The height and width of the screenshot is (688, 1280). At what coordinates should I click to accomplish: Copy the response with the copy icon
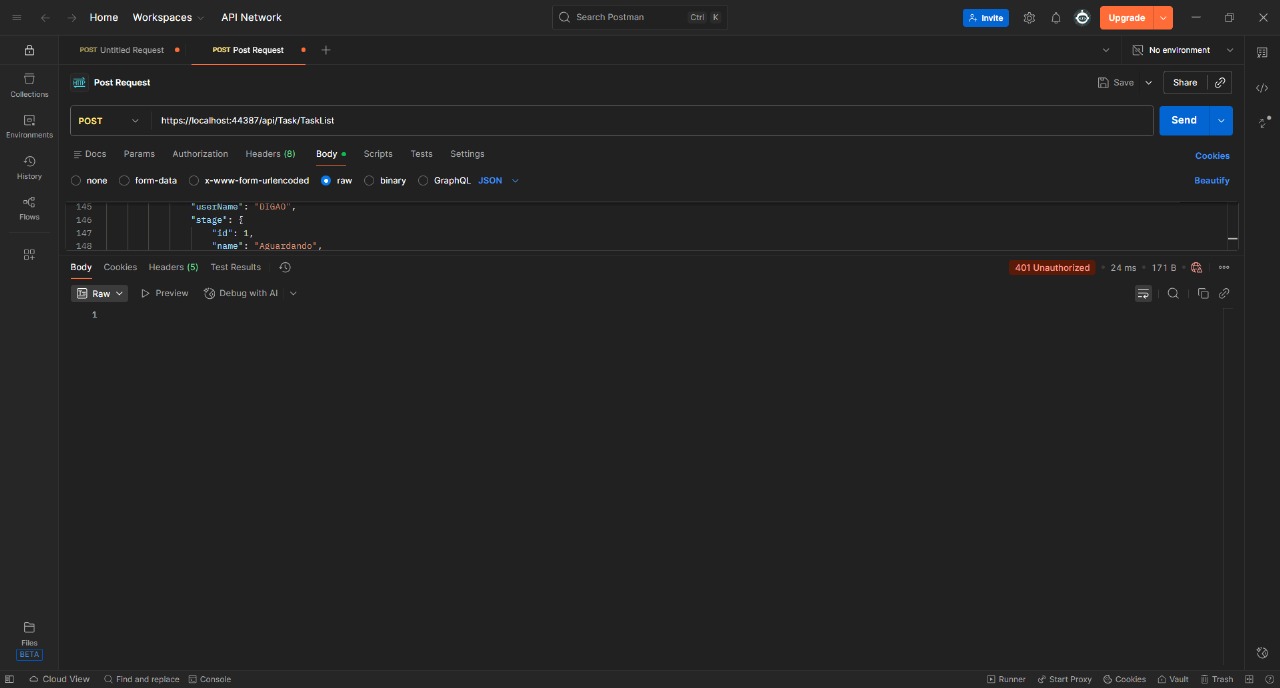(1202, 293)
